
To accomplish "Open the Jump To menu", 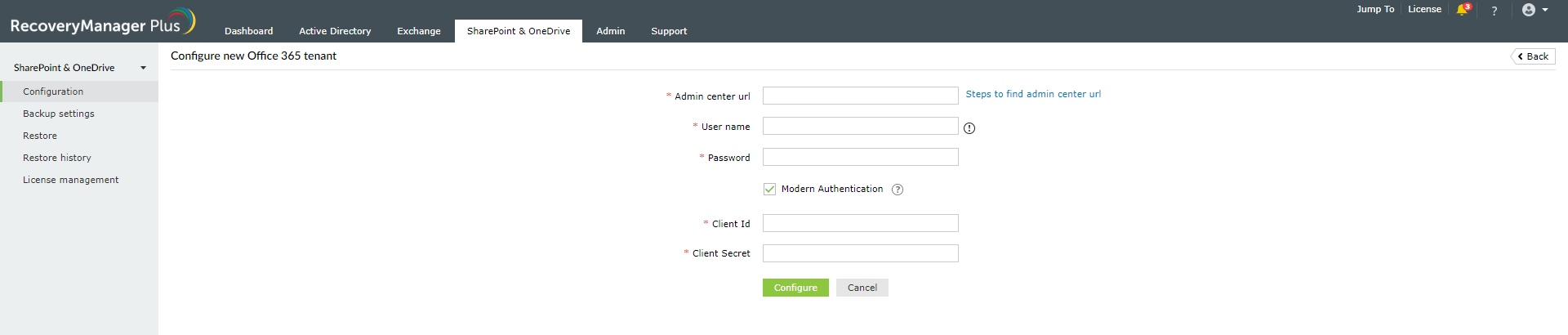I will point(1375,10).
